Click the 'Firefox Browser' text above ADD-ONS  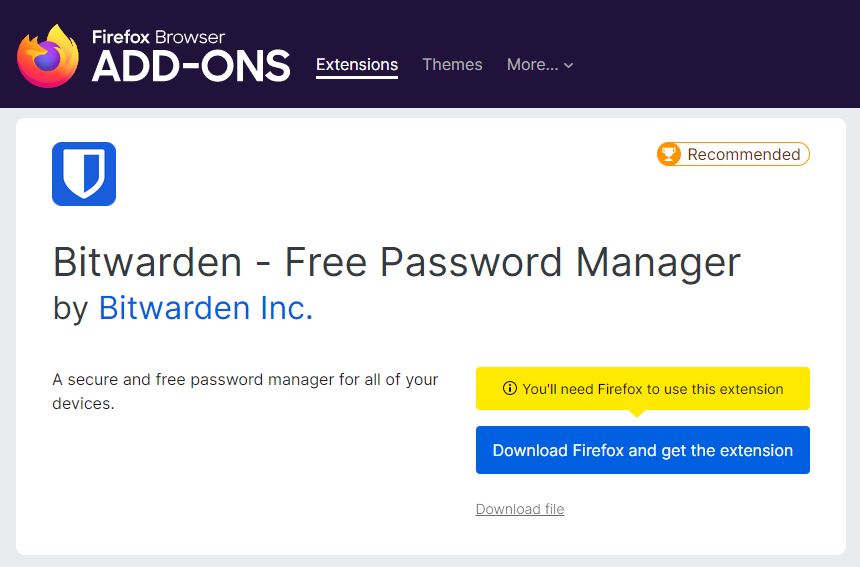click(x=158, y=37)
